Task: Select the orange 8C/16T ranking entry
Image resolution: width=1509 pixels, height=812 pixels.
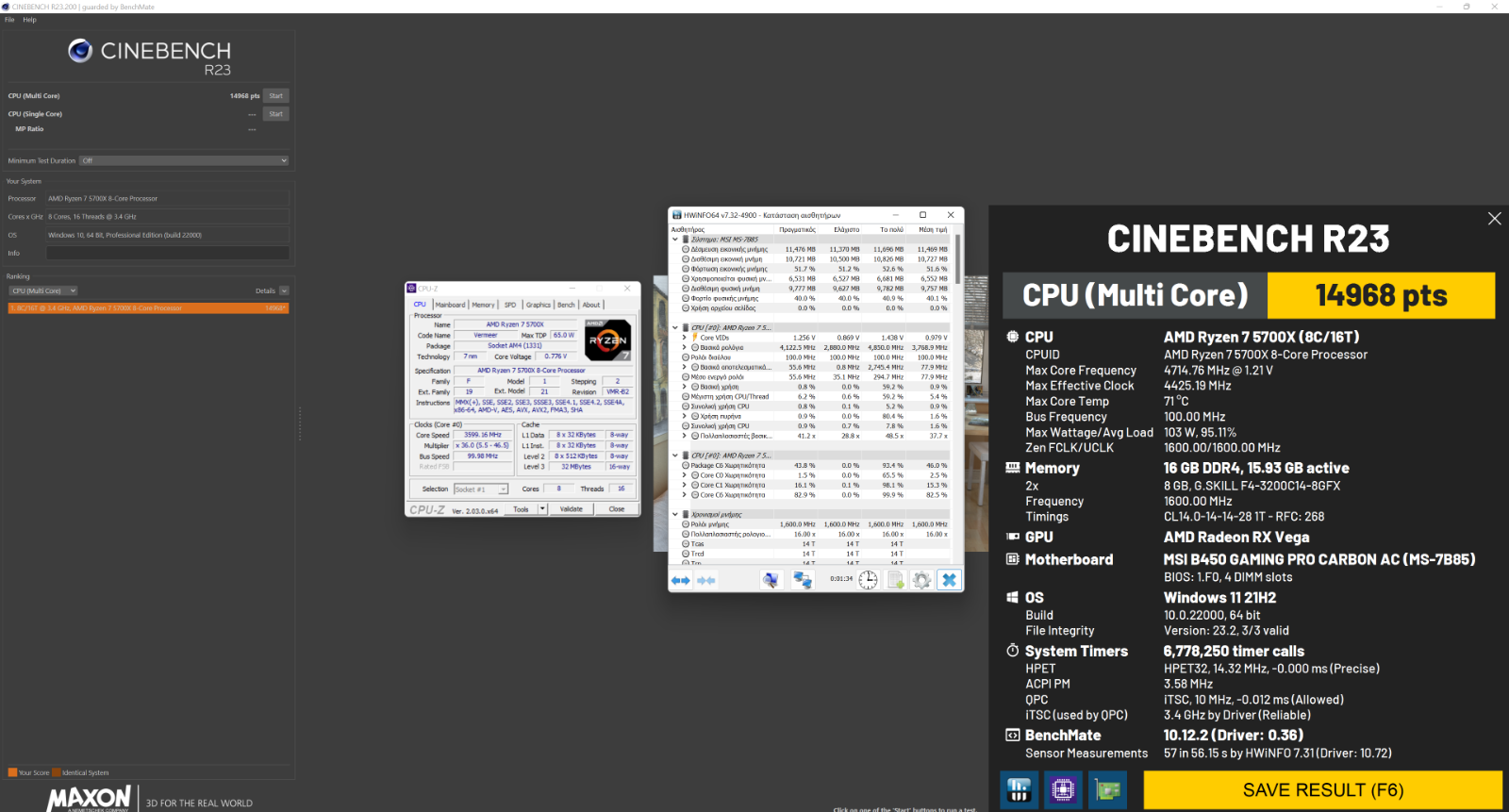Action: [148, 308]
